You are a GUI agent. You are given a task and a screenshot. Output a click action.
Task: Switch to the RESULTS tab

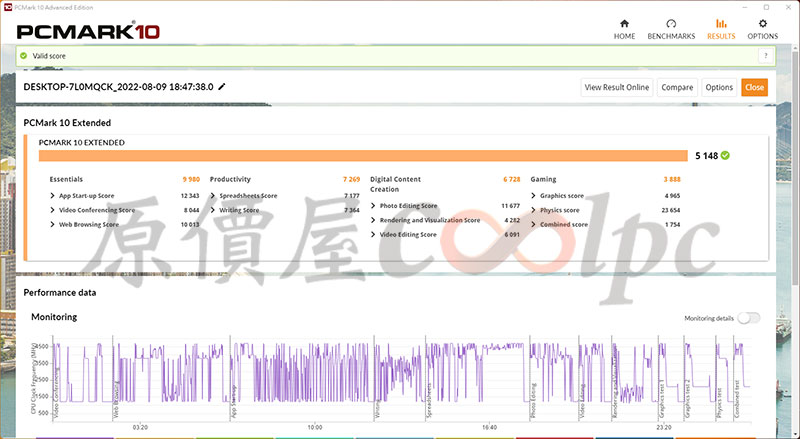coord(721,30)
